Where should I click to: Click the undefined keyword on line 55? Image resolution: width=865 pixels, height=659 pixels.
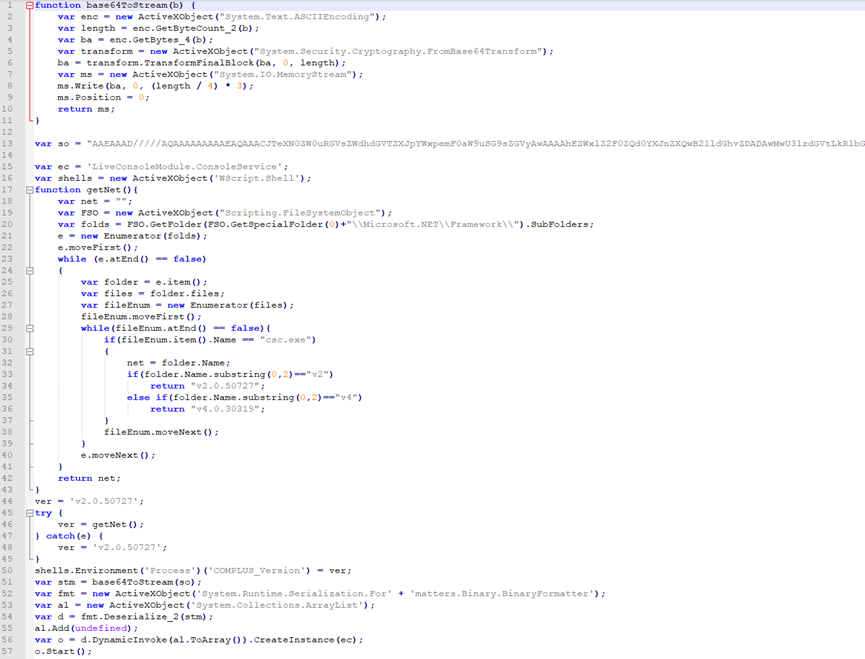(100, 628)
